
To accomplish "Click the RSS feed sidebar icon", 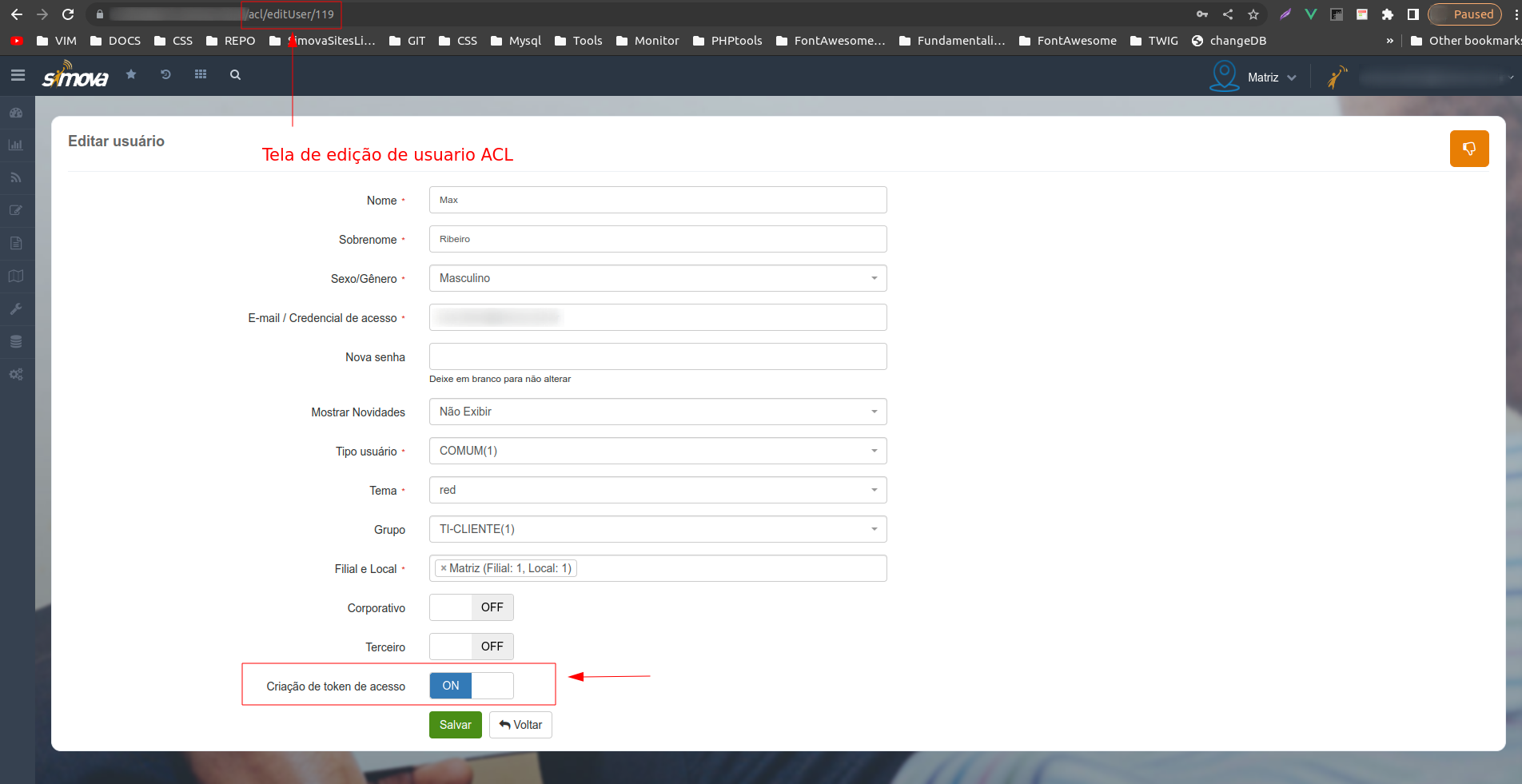I will pyautogui.click(x=16, y=178).
